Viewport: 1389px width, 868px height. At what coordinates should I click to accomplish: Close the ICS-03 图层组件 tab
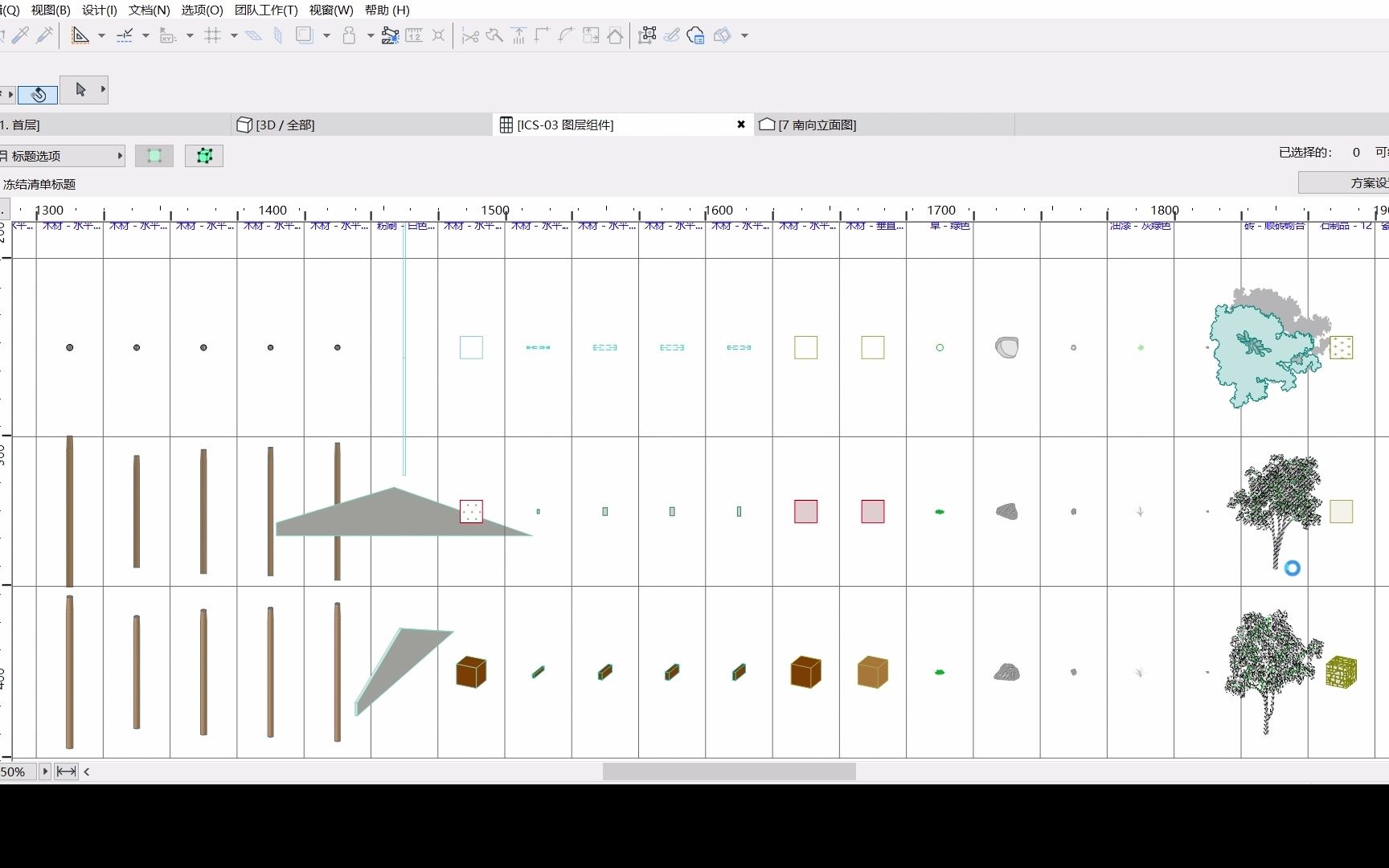[741, 125]
